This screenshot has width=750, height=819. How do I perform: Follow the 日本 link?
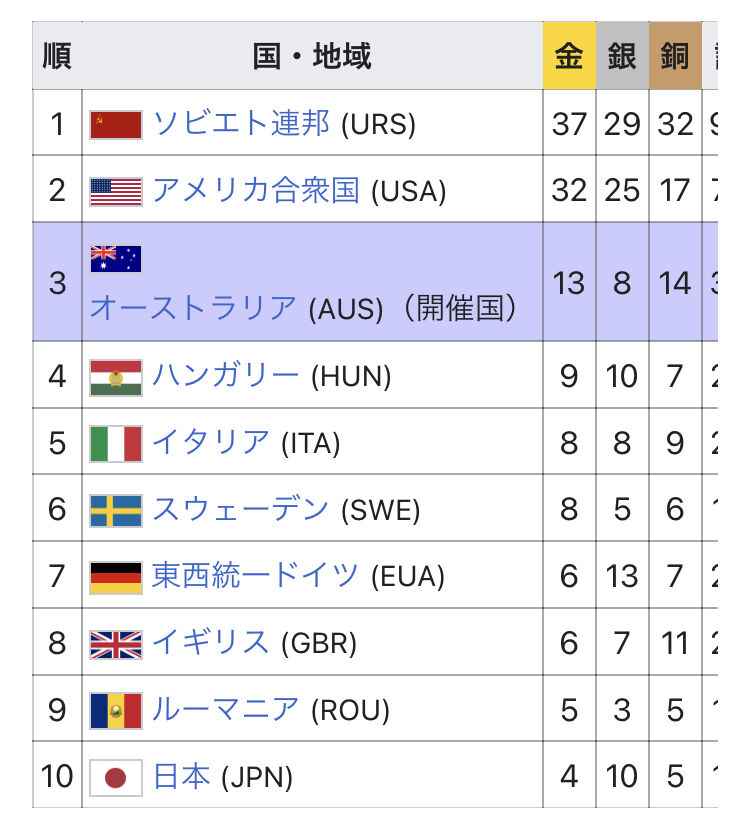coord(181,776)
